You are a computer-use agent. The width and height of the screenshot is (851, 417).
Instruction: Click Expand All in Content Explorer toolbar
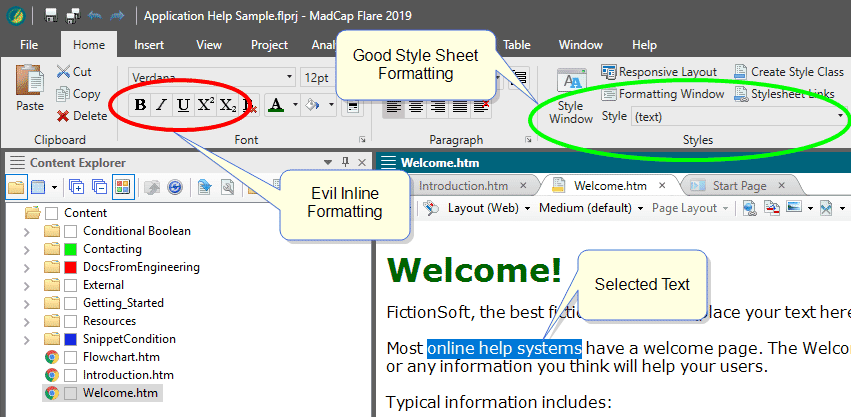[x=77, y=187]
